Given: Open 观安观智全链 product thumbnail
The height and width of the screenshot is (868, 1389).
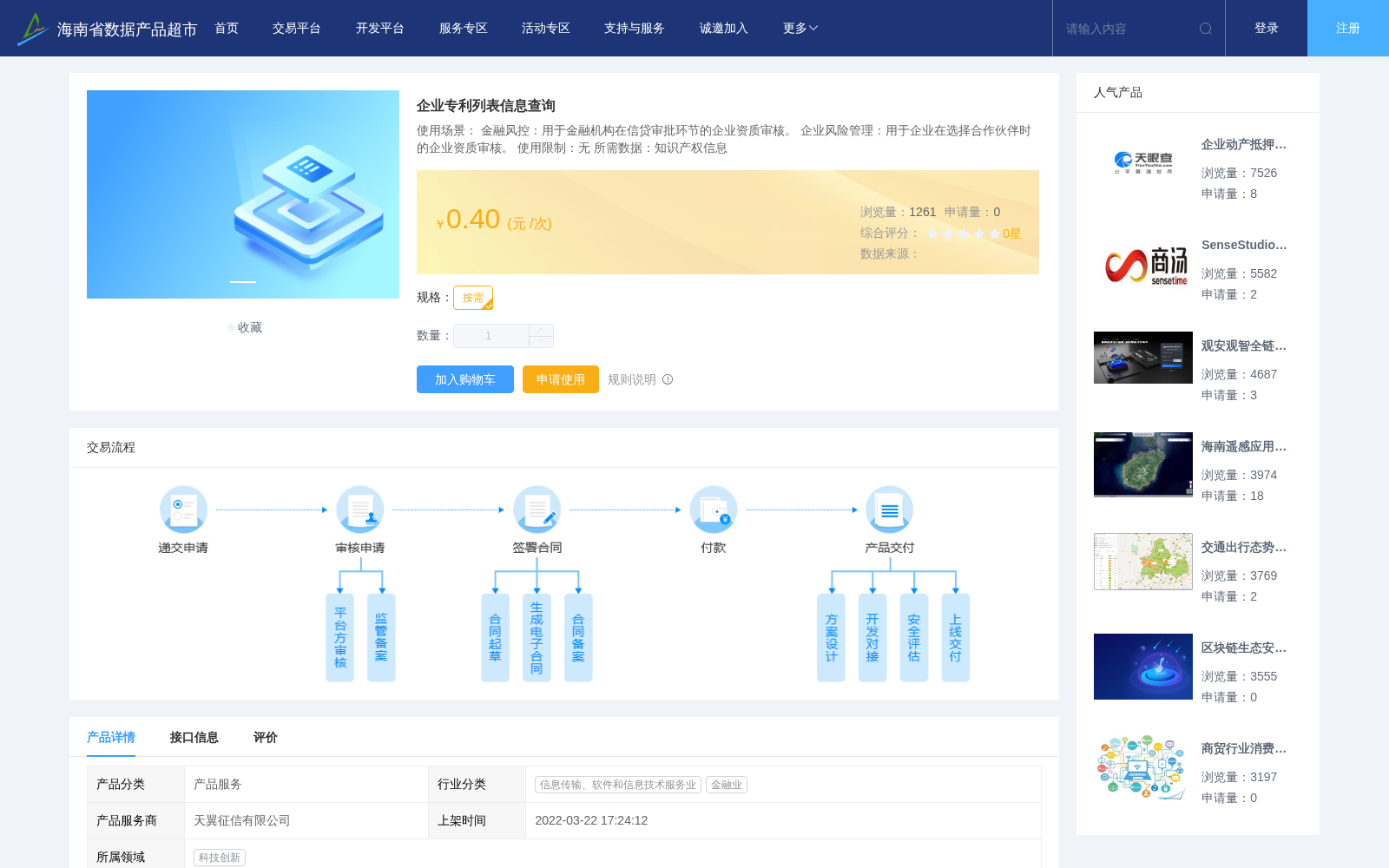Looking at the screenshot, I should (x=1143, y=358).
